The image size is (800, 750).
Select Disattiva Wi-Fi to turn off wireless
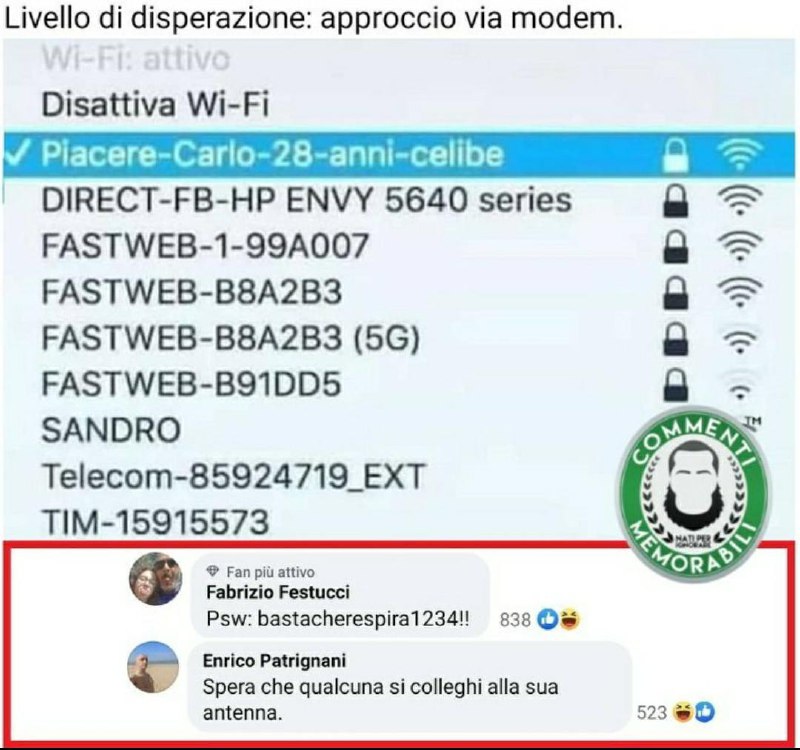point(155,104)
